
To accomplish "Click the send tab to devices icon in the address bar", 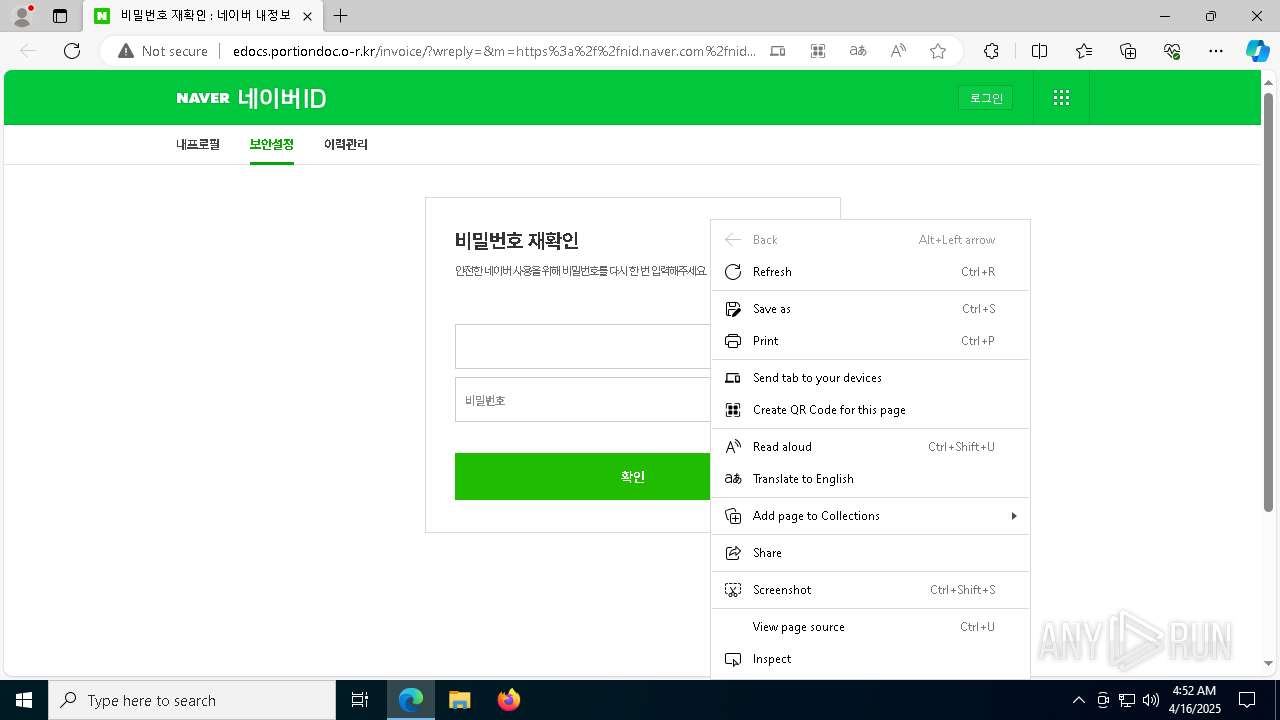I will pos(778,51).
